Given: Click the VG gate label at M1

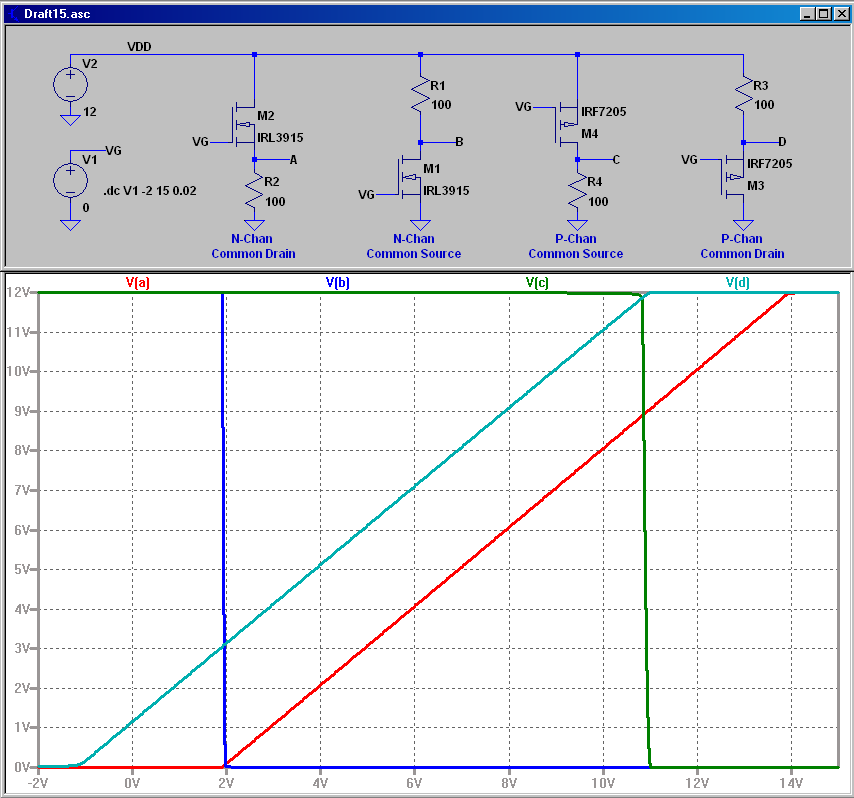Looking at the screenshot, I should click(x=366, y=194).
